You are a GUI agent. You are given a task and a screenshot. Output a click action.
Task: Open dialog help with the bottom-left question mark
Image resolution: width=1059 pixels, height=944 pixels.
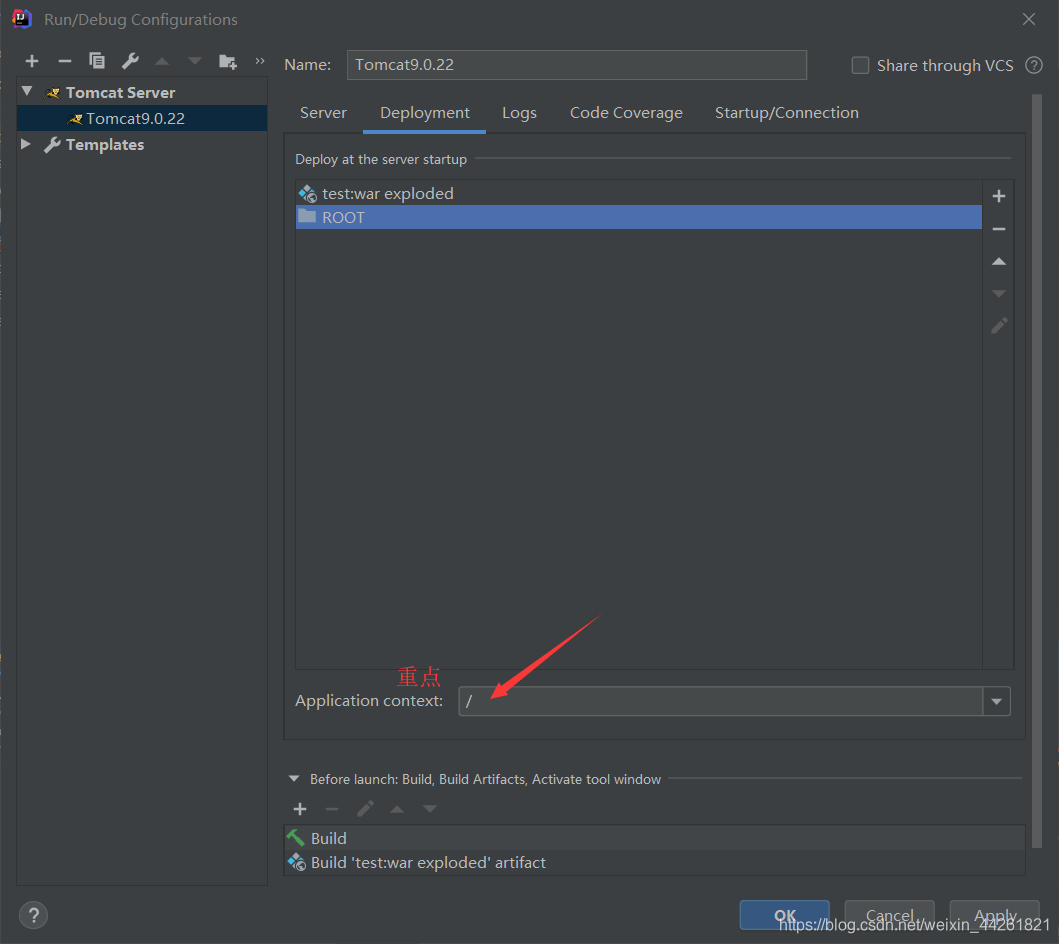click(x=33, y=916)
